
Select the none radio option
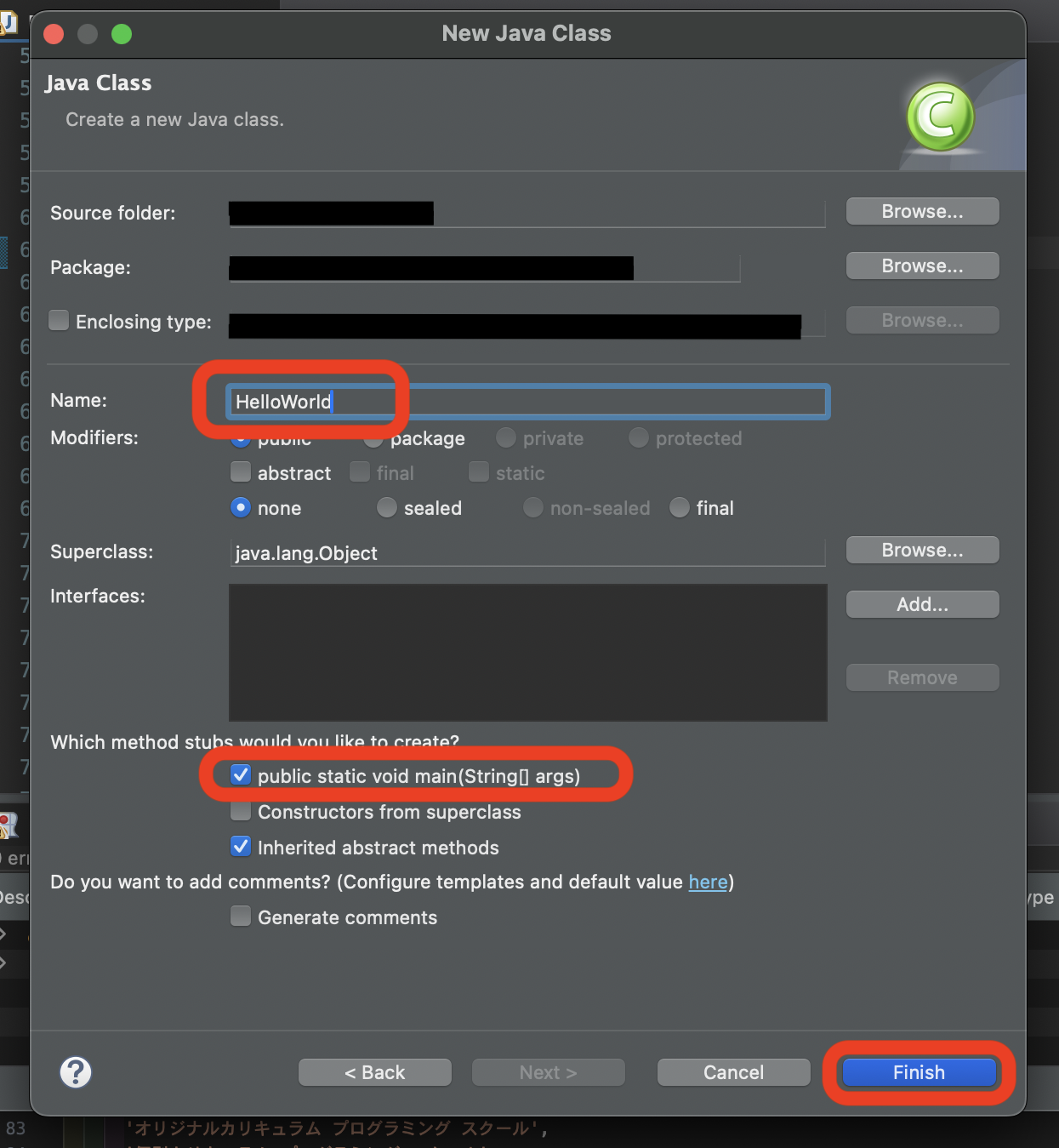(x=241, y=508)
